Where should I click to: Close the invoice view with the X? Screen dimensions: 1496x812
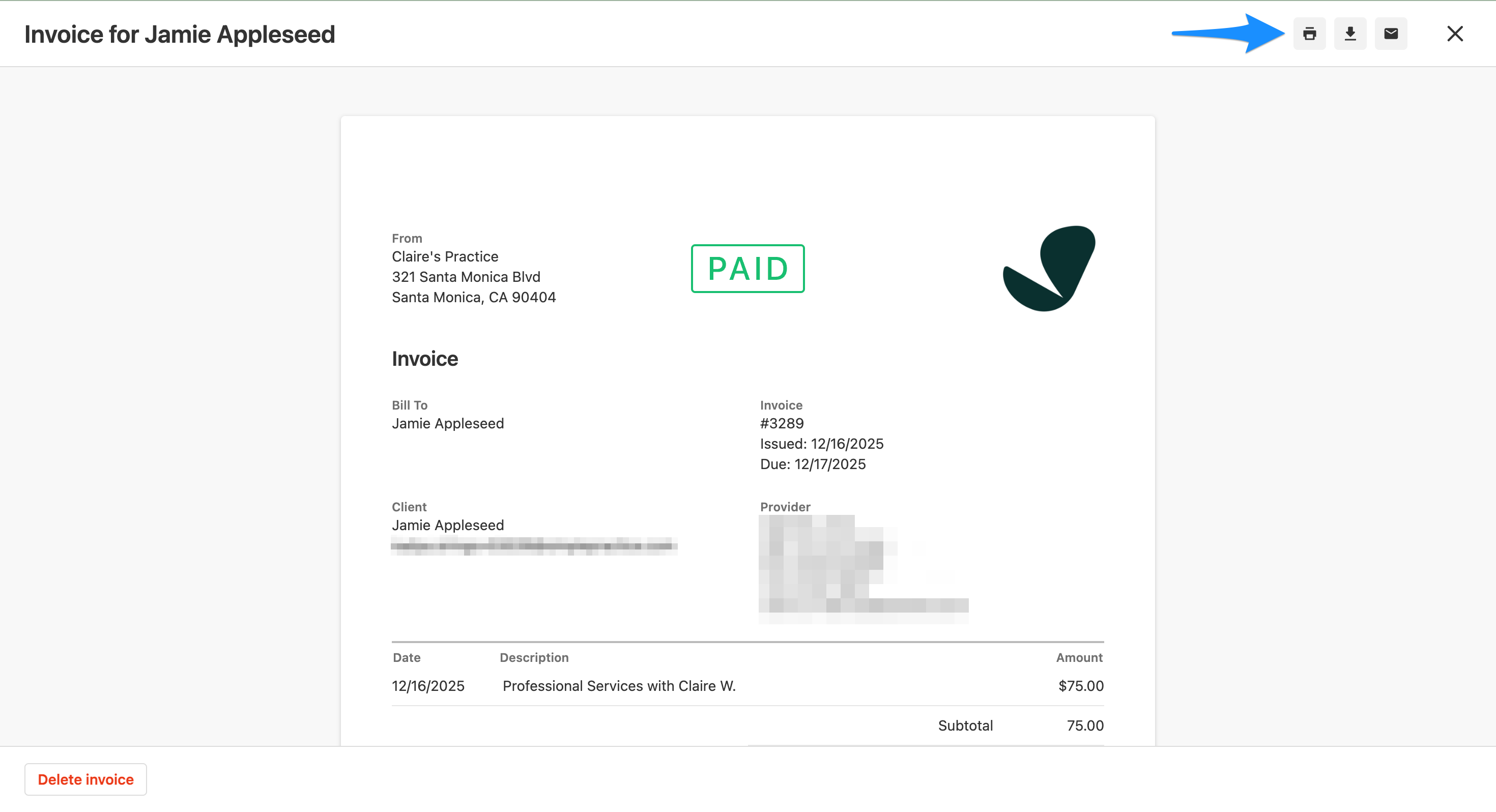click(1454, 34)
